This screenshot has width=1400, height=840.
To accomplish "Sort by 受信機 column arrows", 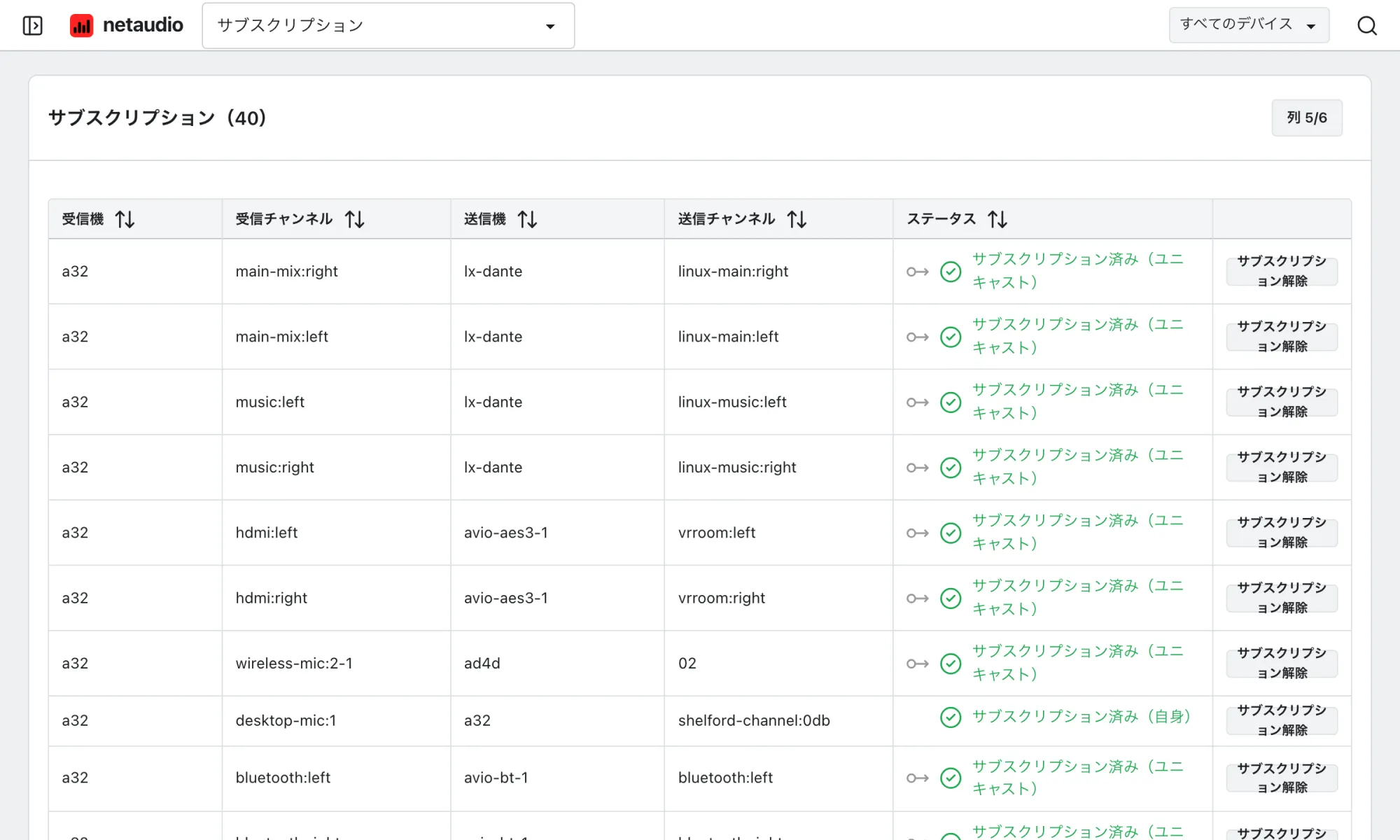I will 125,220.
